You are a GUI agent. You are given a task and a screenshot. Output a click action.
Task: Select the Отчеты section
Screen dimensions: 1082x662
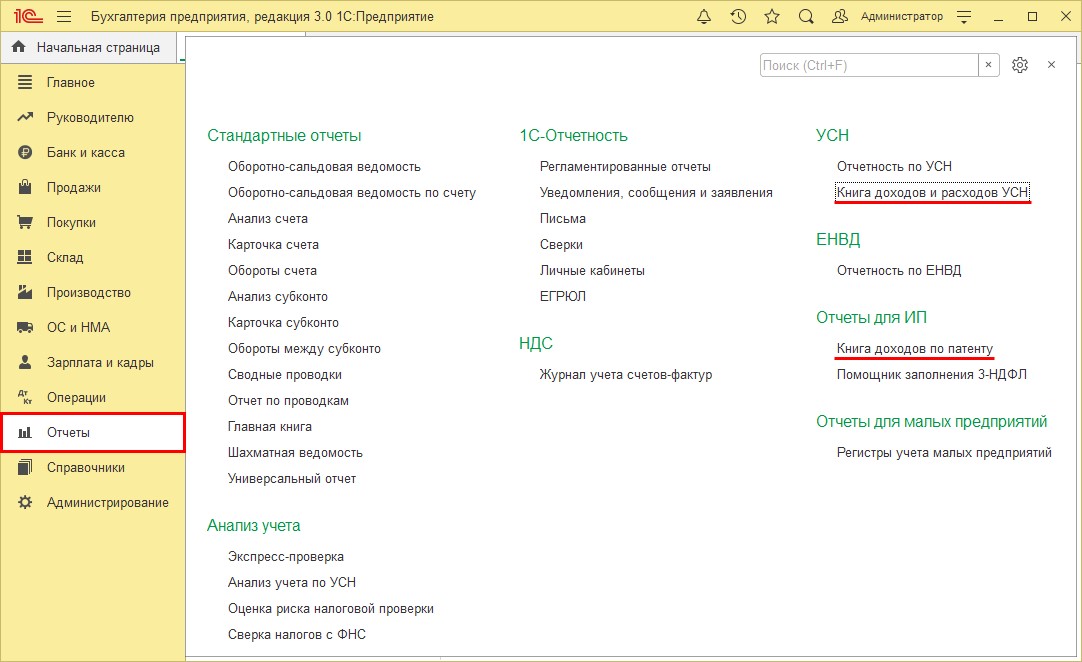(92, 433)
